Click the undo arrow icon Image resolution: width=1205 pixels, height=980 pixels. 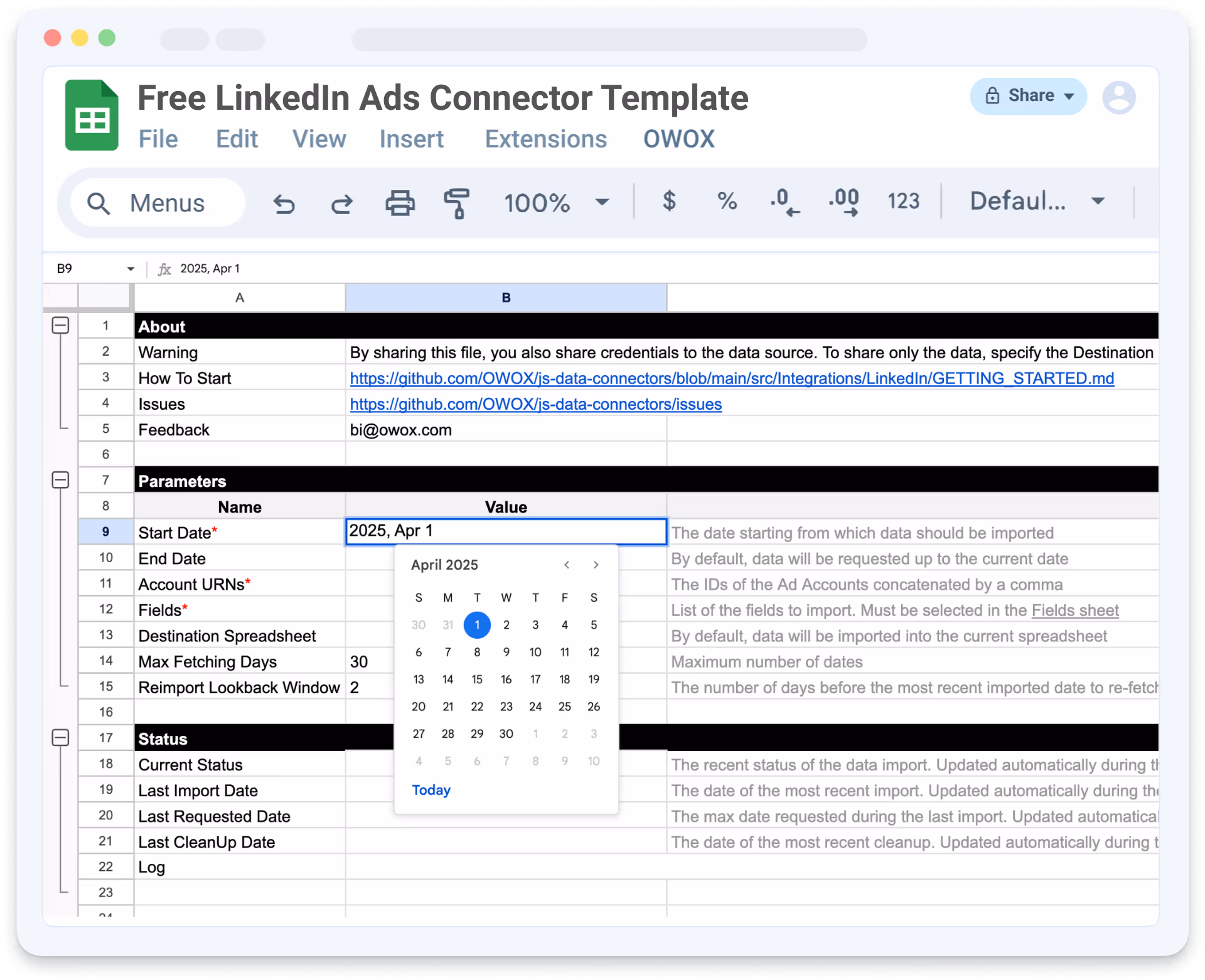click(284, 203)
